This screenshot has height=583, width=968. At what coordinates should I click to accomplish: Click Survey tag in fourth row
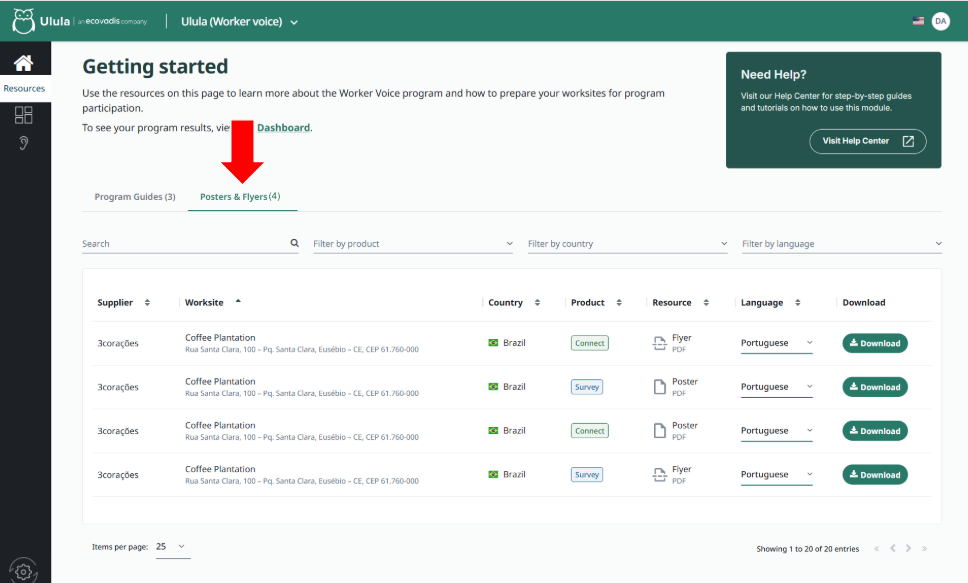586,475
